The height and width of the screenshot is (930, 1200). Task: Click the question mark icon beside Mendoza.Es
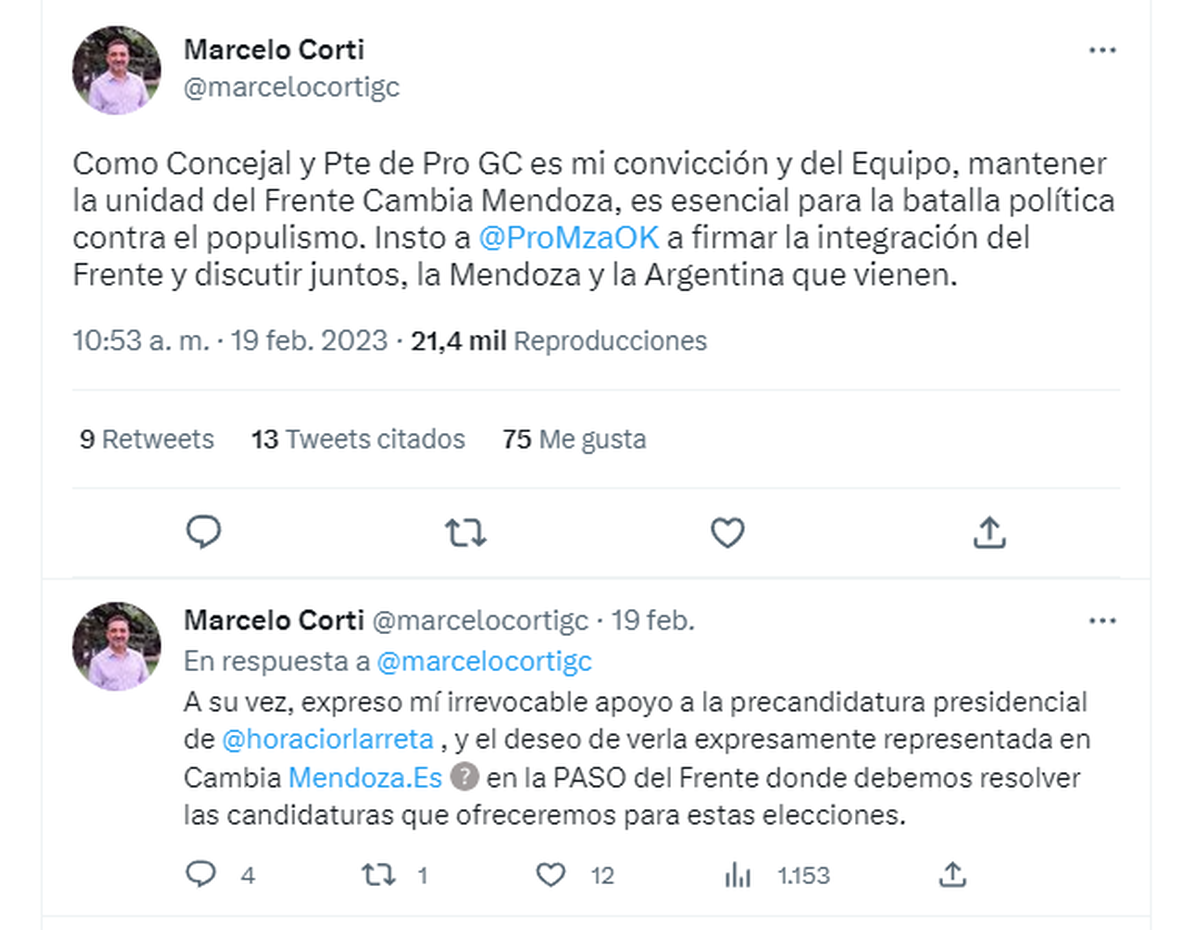(x=463, y=777)
